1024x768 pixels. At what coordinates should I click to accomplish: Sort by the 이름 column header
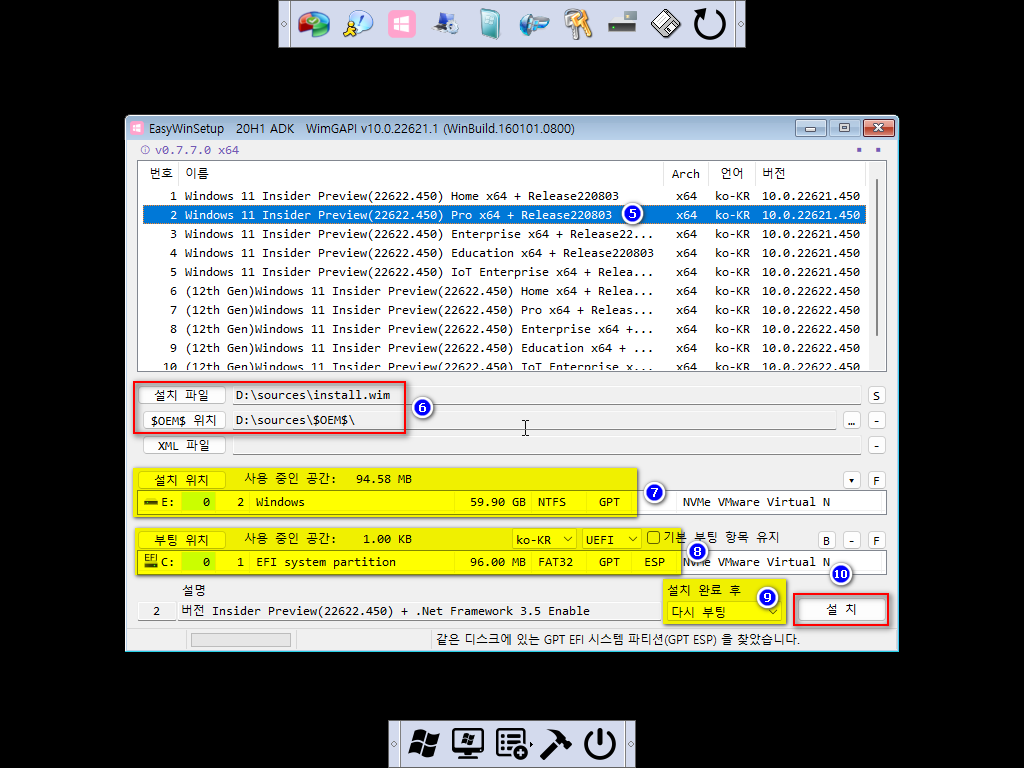tap(421, 173)
